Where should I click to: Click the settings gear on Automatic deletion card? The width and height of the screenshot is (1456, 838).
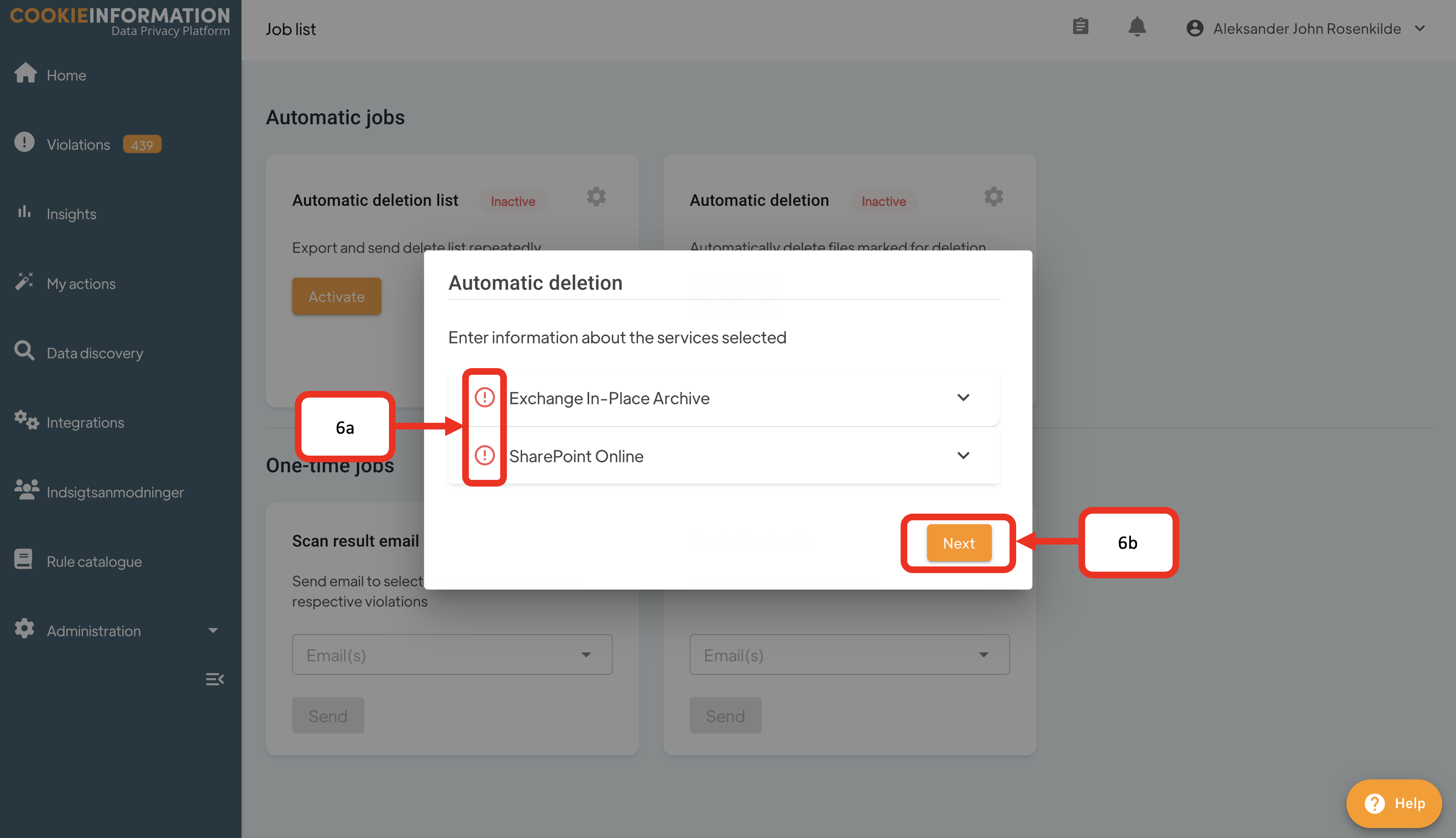point(993,197)
